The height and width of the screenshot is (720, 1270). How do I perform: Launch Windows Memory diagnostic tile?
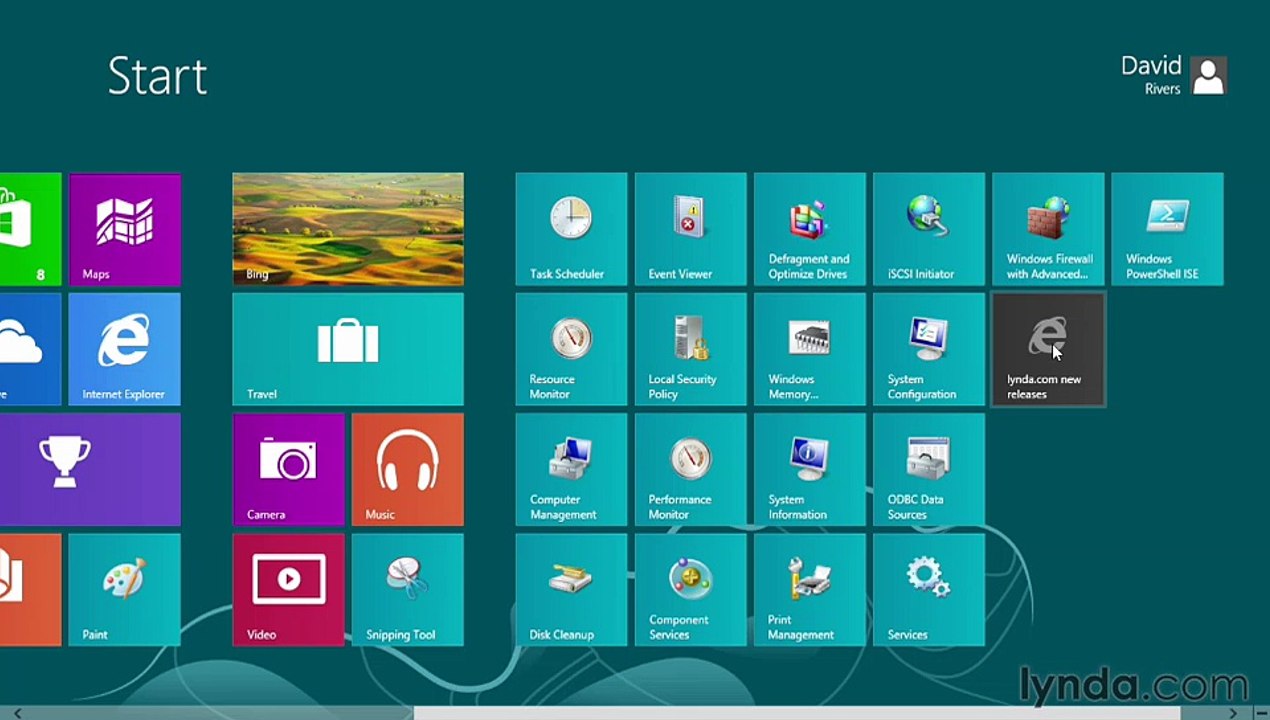[x=809, y=349]
